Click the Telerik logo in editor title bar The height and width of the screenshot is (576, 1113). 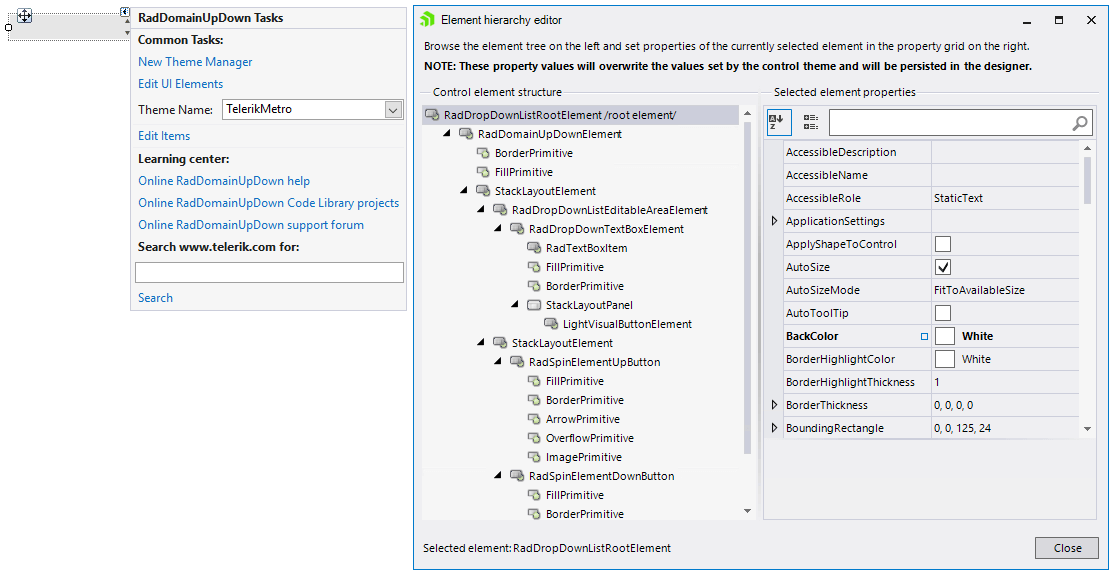(x=427, y=19)
